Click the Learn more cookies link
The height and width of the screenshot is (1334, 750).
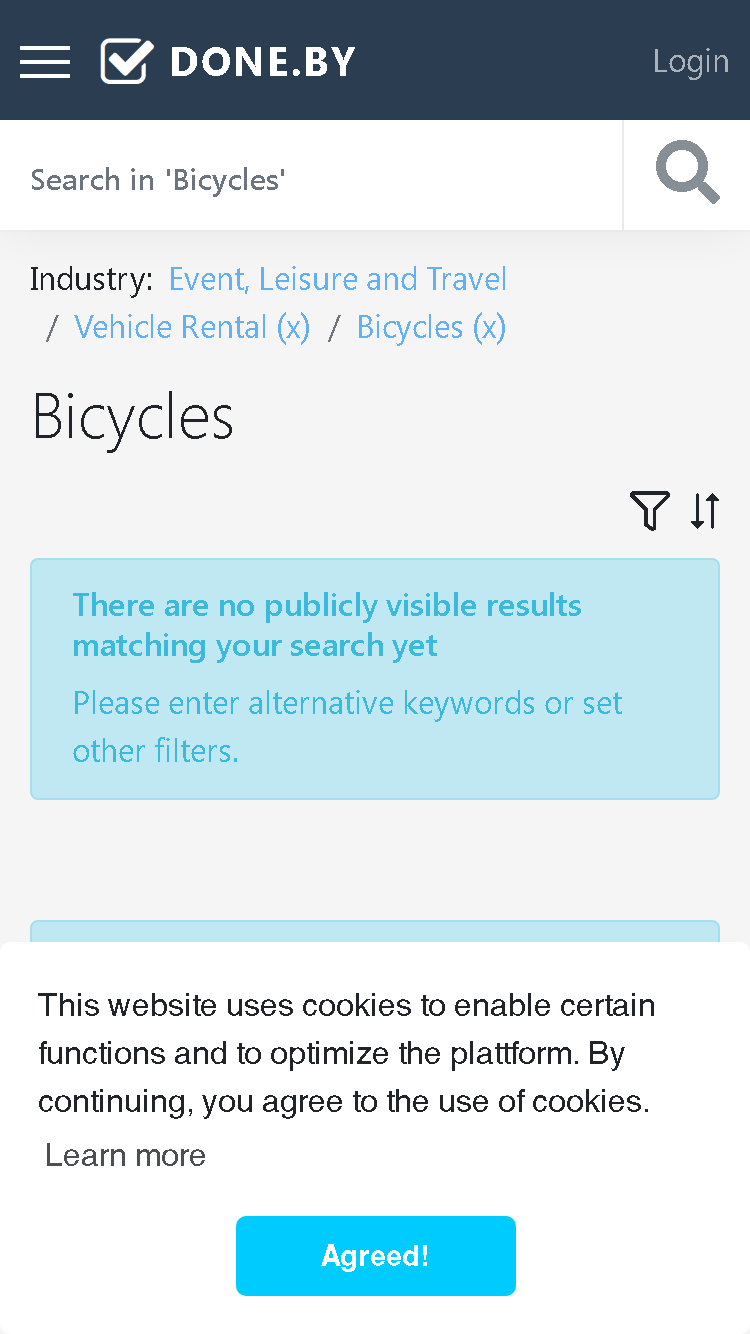[x=126, y=1155]
